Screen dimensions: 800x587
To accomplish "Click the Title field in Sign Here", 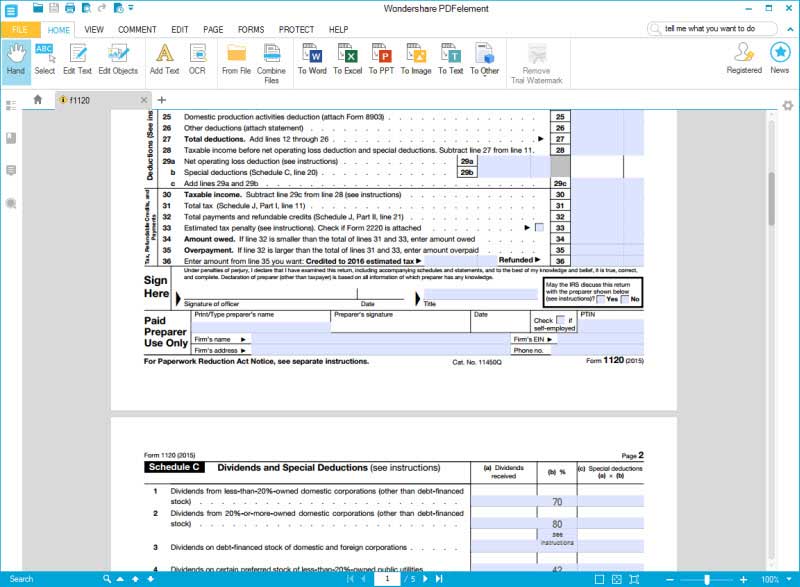I will 480,294.
